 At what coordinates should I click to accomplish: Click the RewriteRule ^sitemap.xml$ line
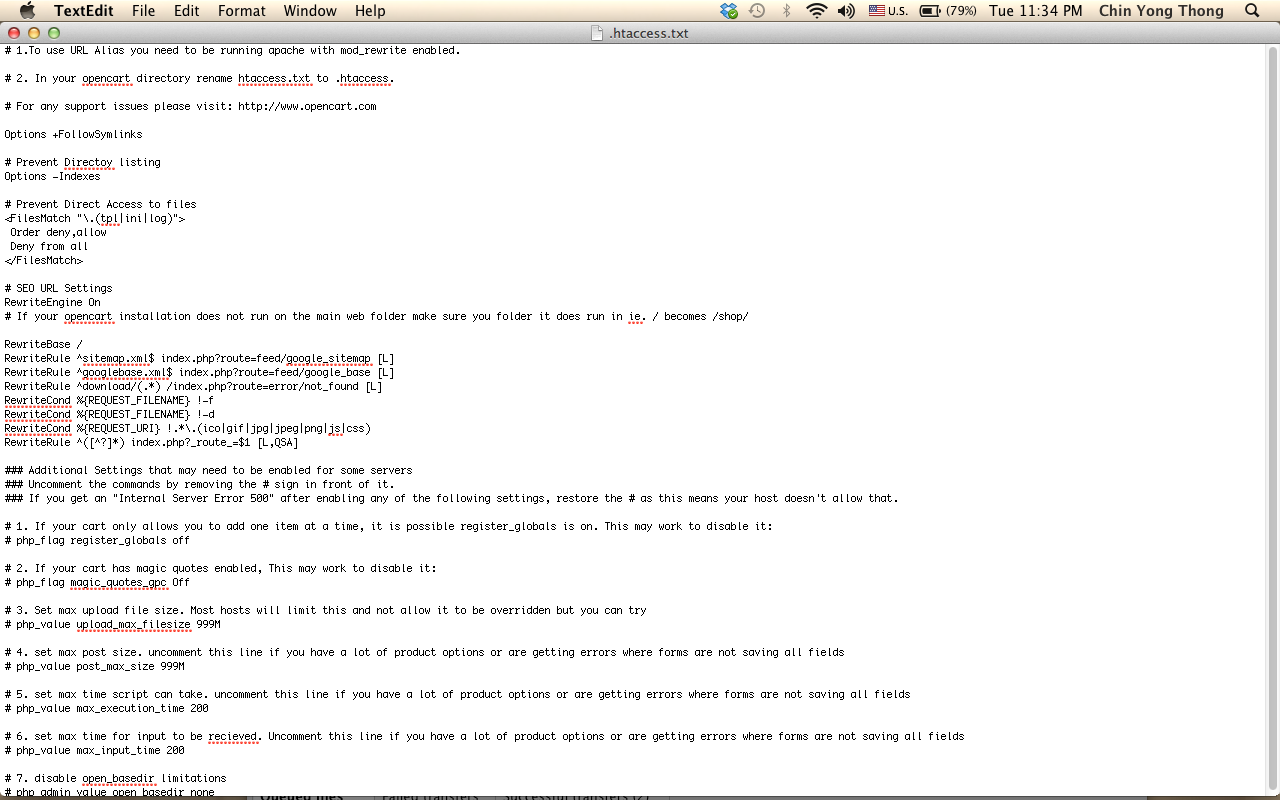199,358
